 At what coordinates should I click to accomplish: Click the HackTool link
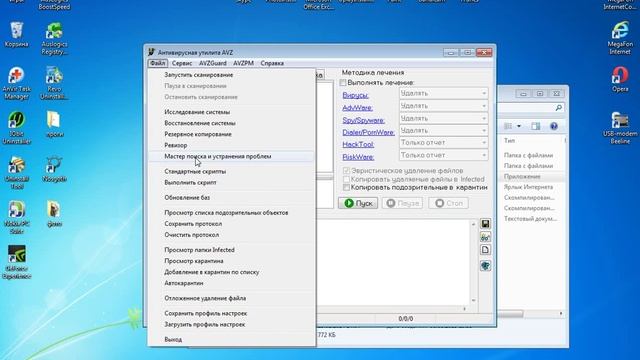tap(358, 144)
